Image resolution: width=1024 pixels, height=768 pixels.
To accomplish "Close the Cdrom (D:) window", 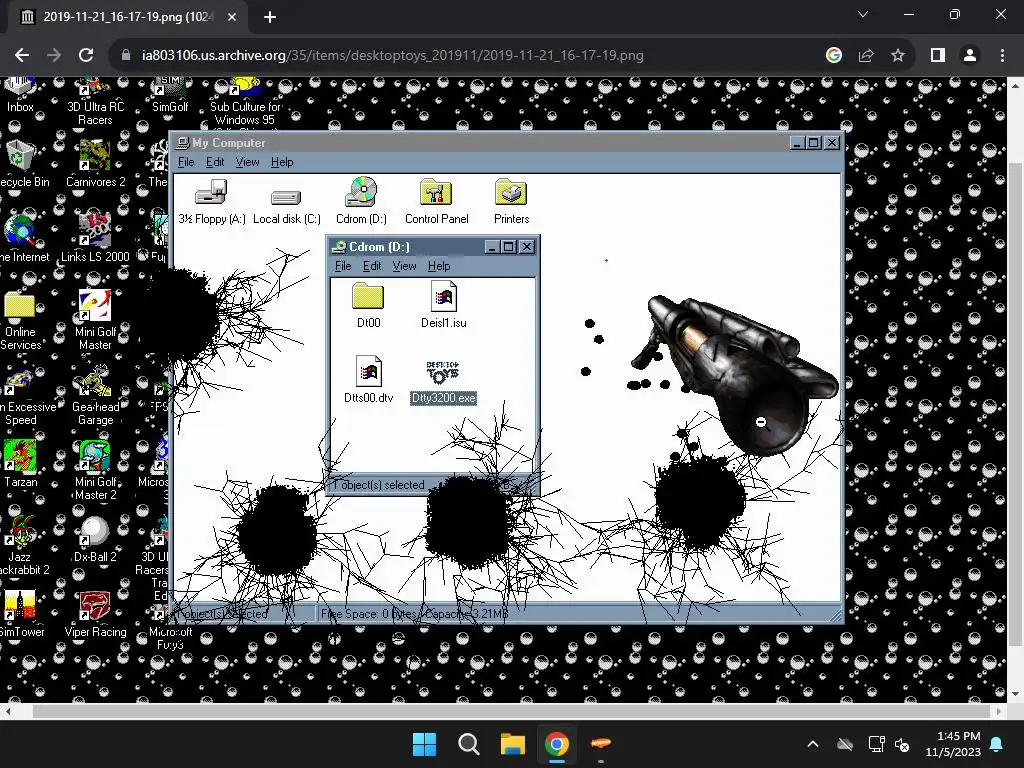I will (526, 247).
